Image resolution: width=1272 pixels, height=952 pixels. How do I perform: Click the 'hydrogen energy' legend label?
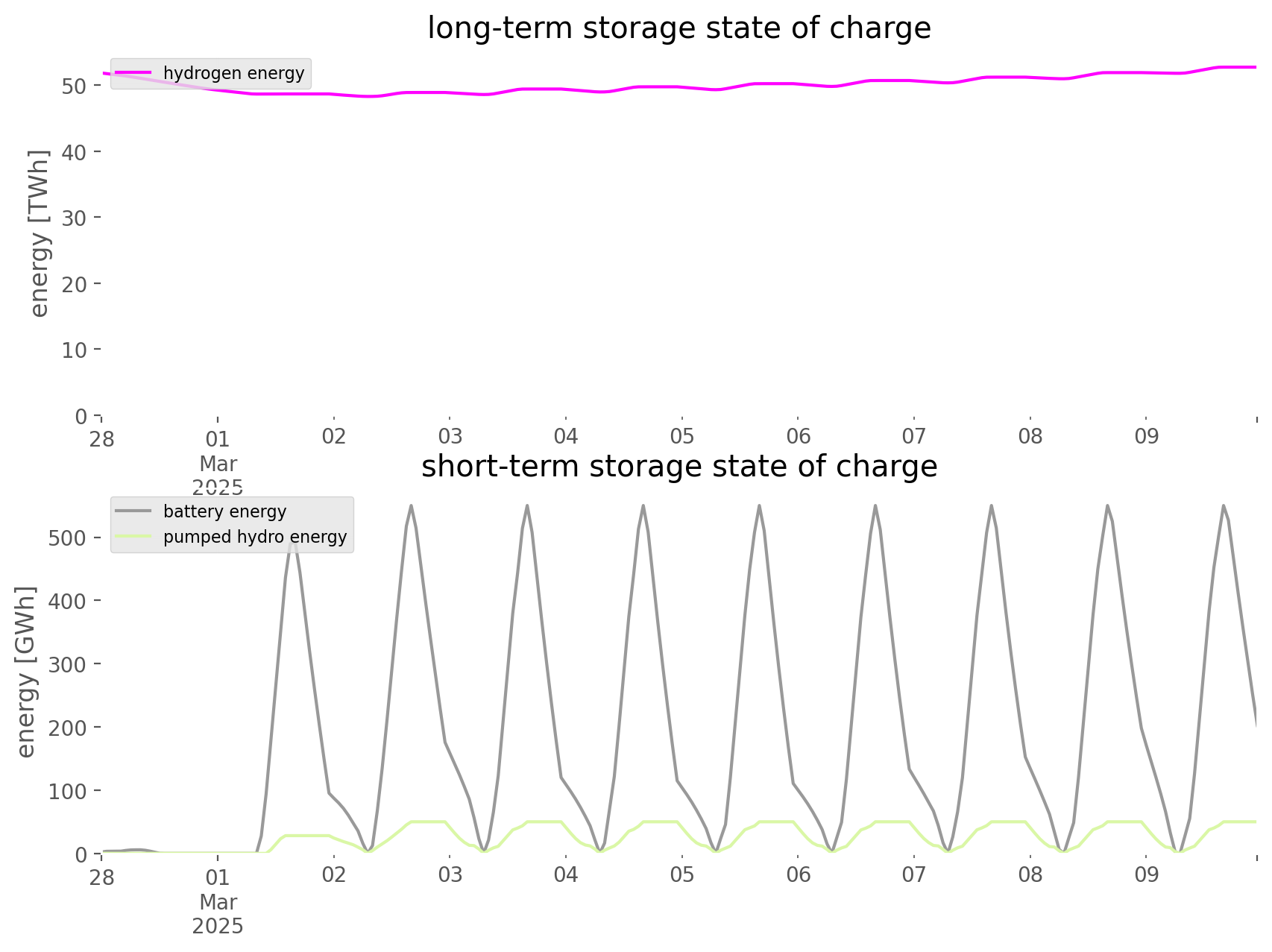click(x=234, y=73)
